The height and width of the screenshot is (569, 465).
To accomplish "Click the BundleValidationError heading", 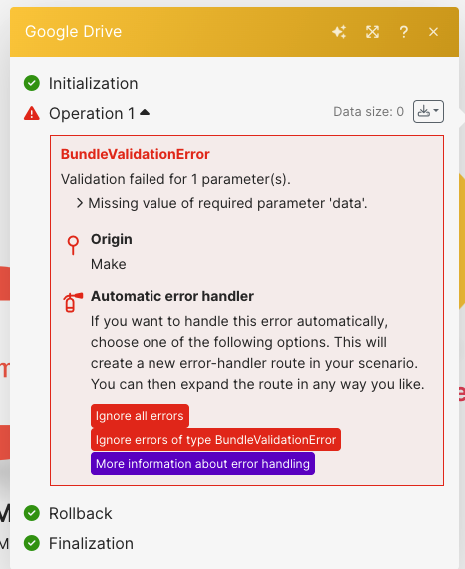I will click(x=135, y=154).
